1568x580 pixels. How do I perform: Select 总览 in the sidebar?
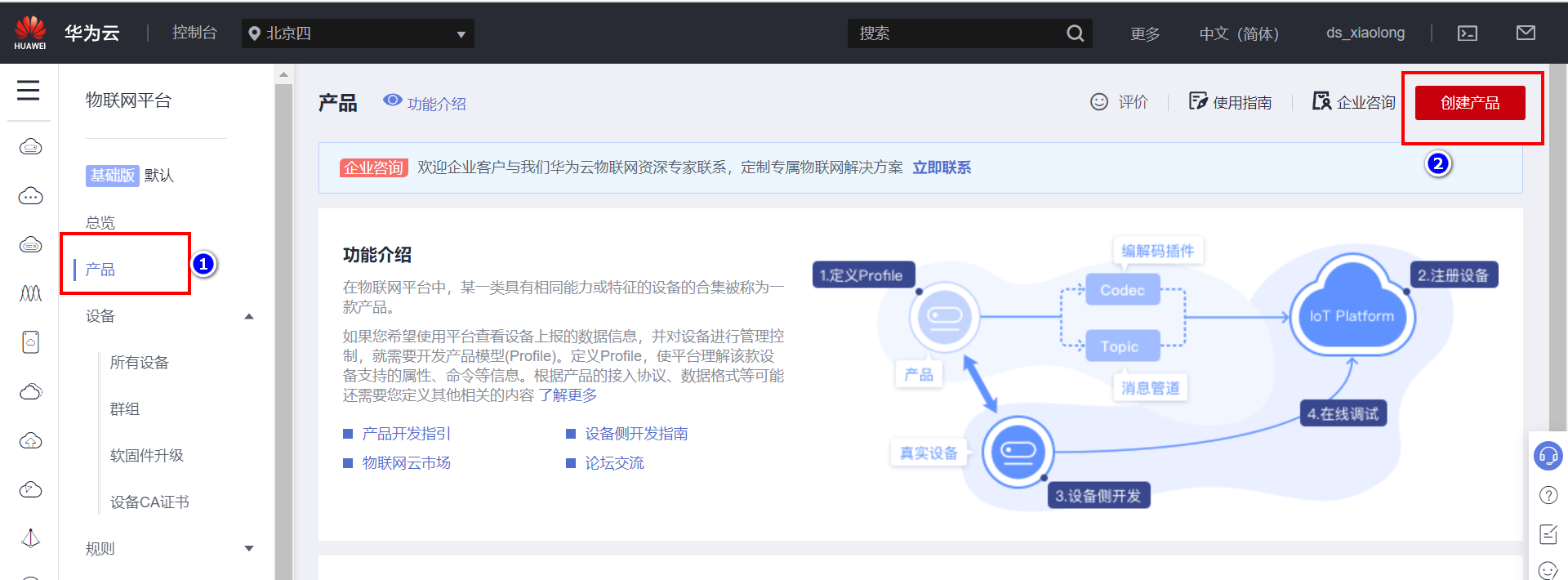[x=100, y=222]
